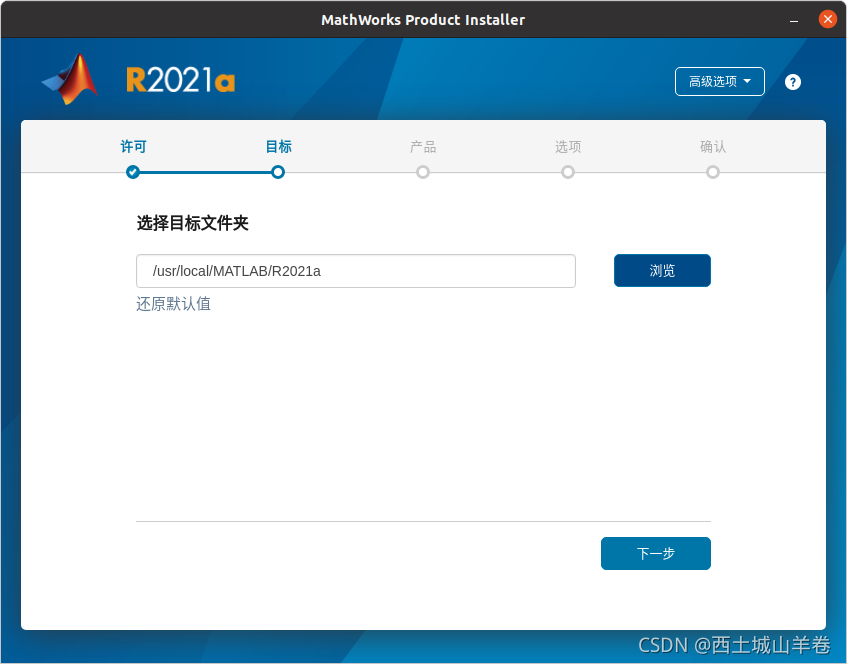Click the installation progress step track

423,172
